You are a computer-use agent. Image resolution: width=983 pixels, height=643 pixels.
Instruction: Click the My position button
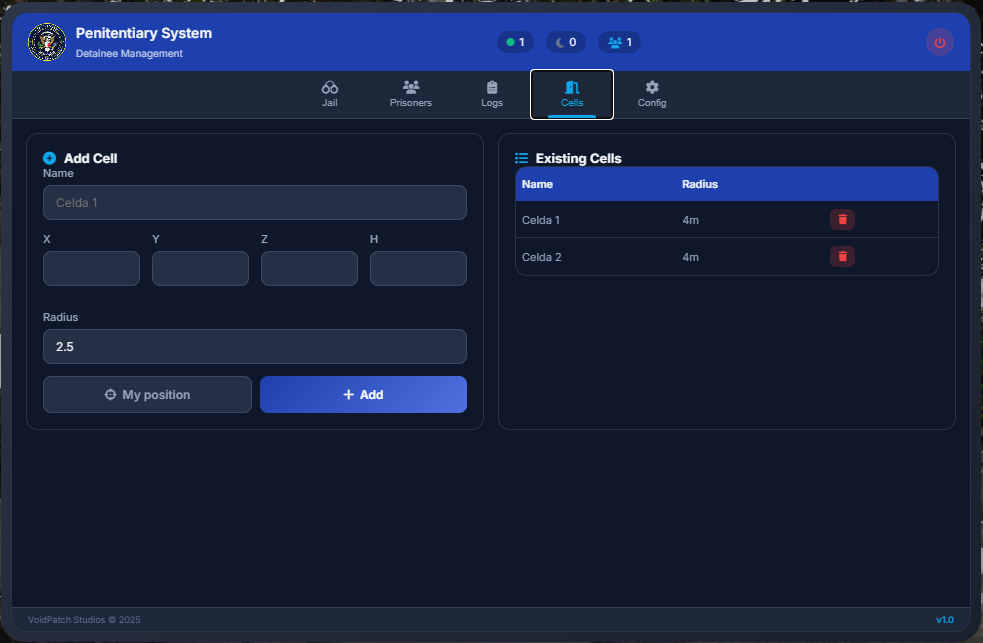click(147, 395)
